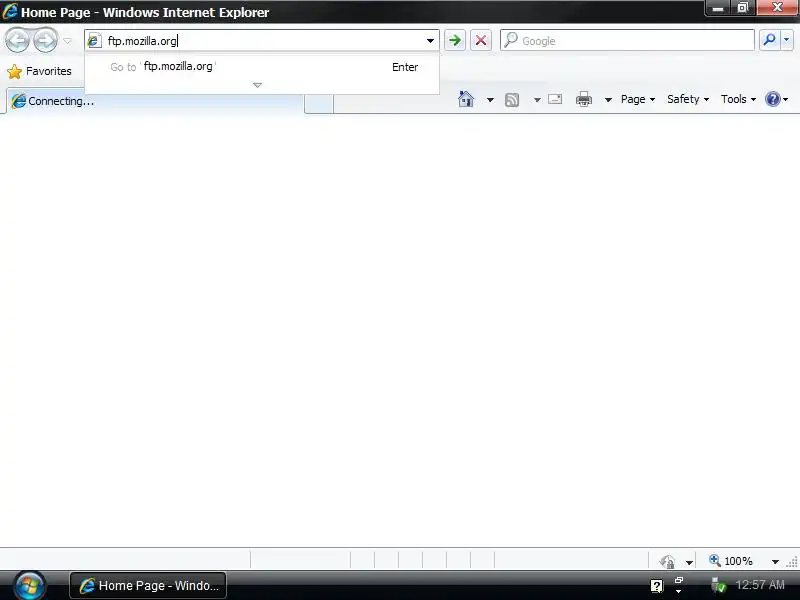This screenshot has height=600, width=800.
Task: Click the RSS Feeds icon
Action: click(x=512, y=99)
